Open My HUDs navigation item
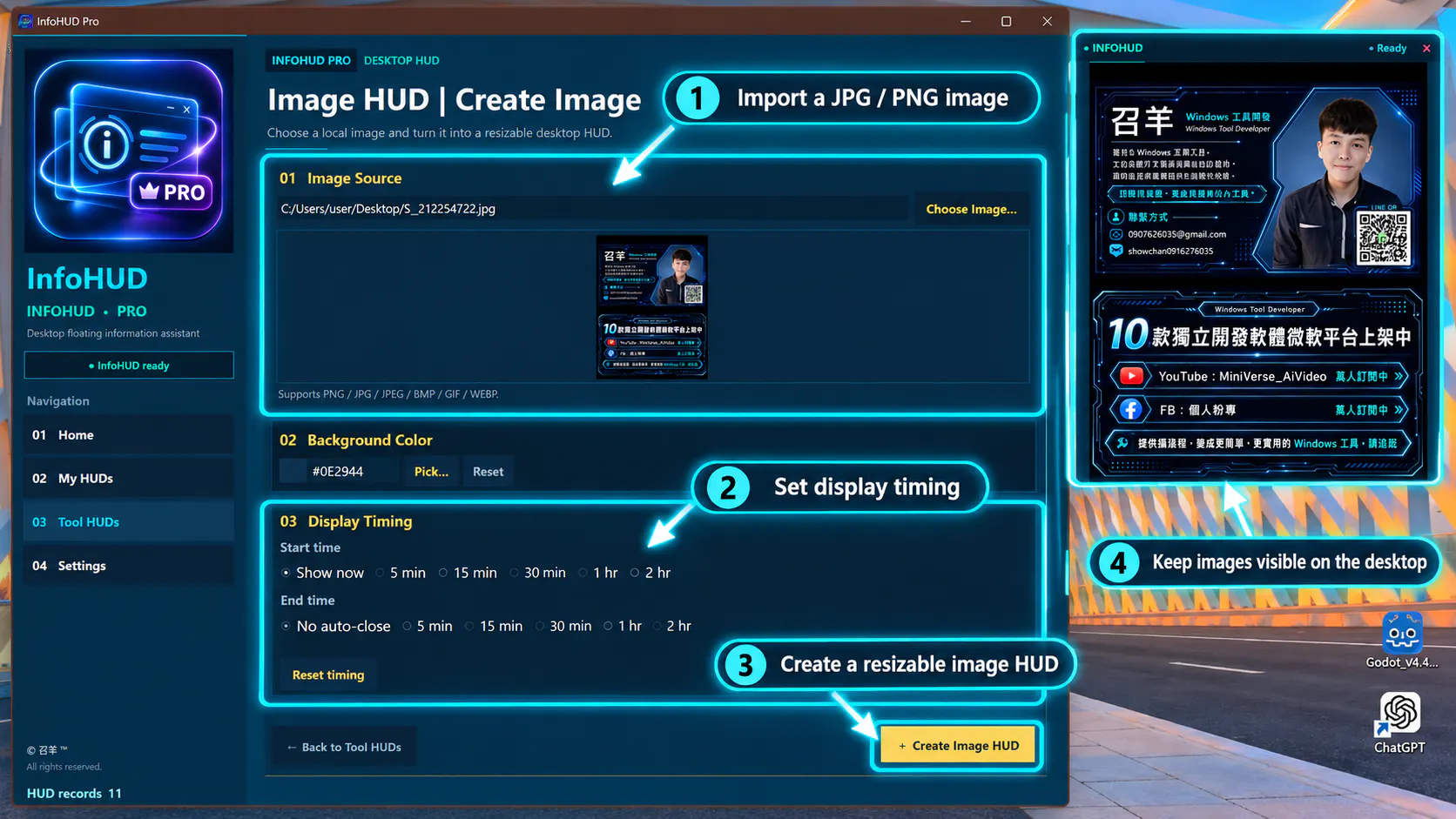The width and height of the screenshot is (1456, 819). point(129,478)
